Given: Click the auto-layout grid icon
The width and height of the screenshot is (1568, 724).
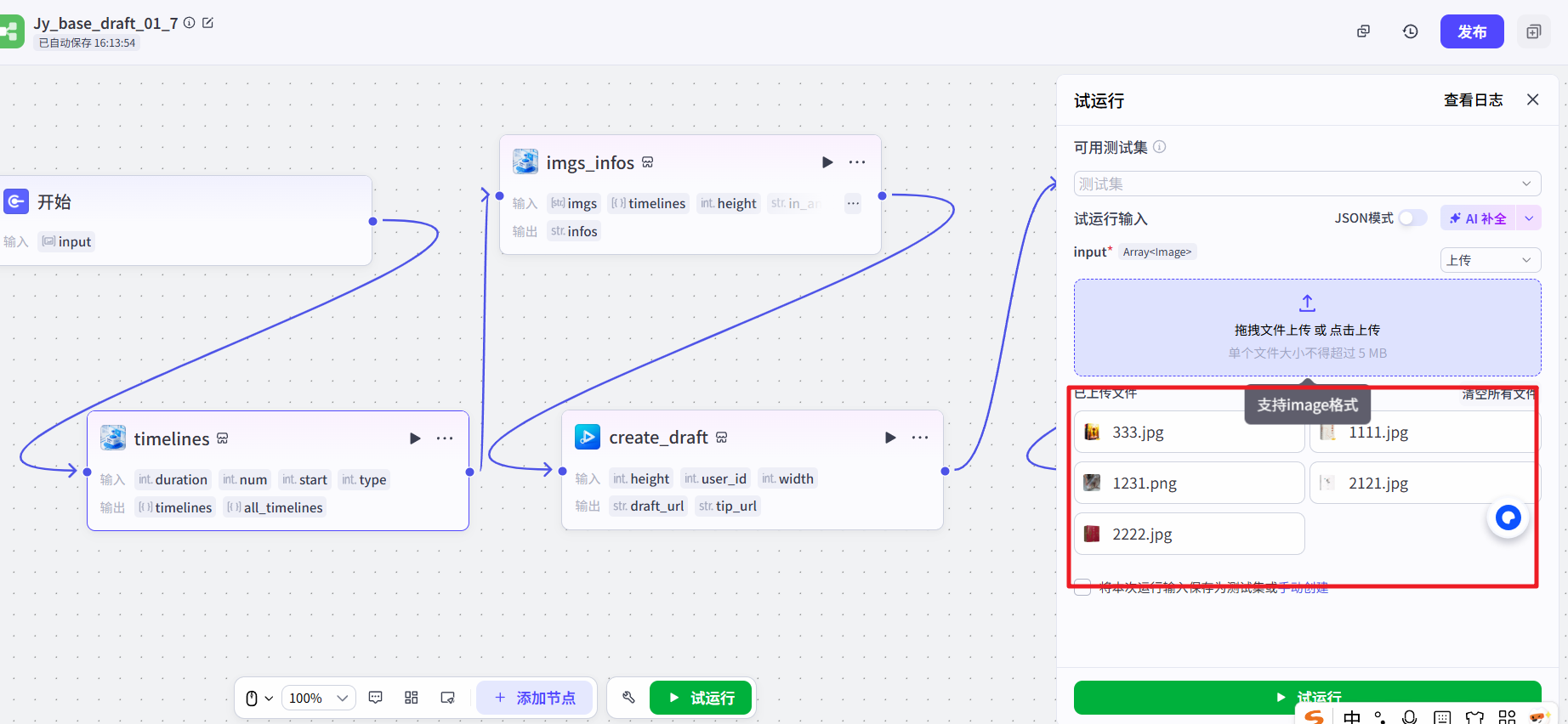Looking at the screenshot, I should [412, 698].
